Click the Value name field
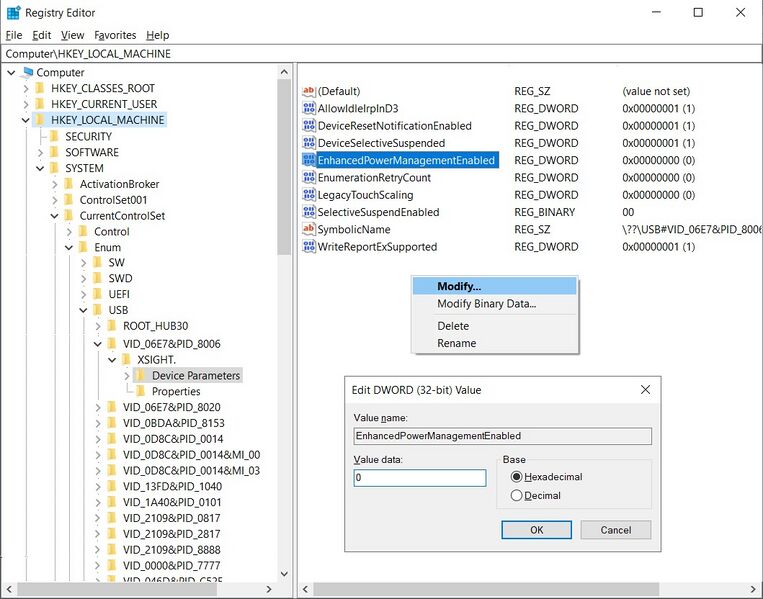 [502, 436]
